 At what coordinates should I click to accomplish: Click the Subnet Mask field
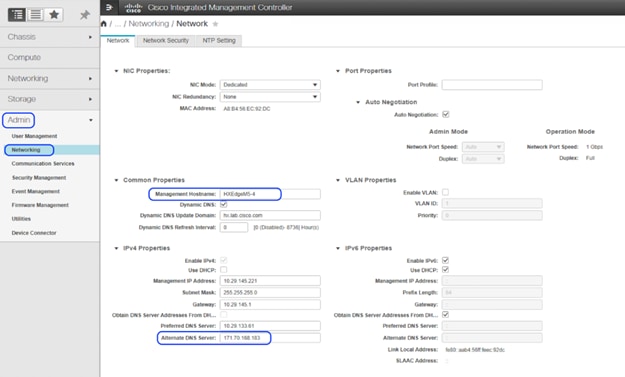click(x=270, y=293)
